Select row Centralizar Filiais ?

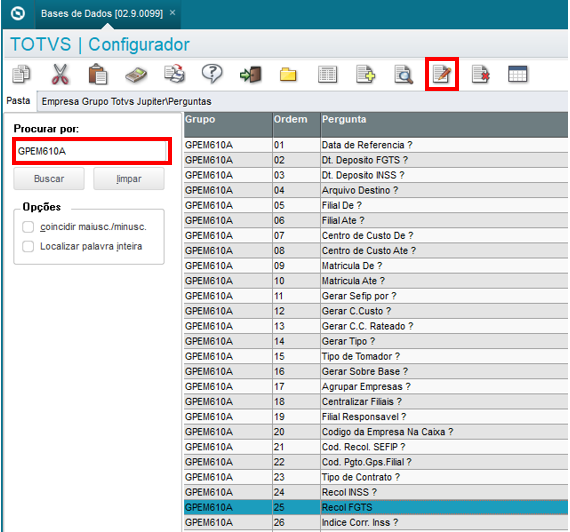pos(376,401)
